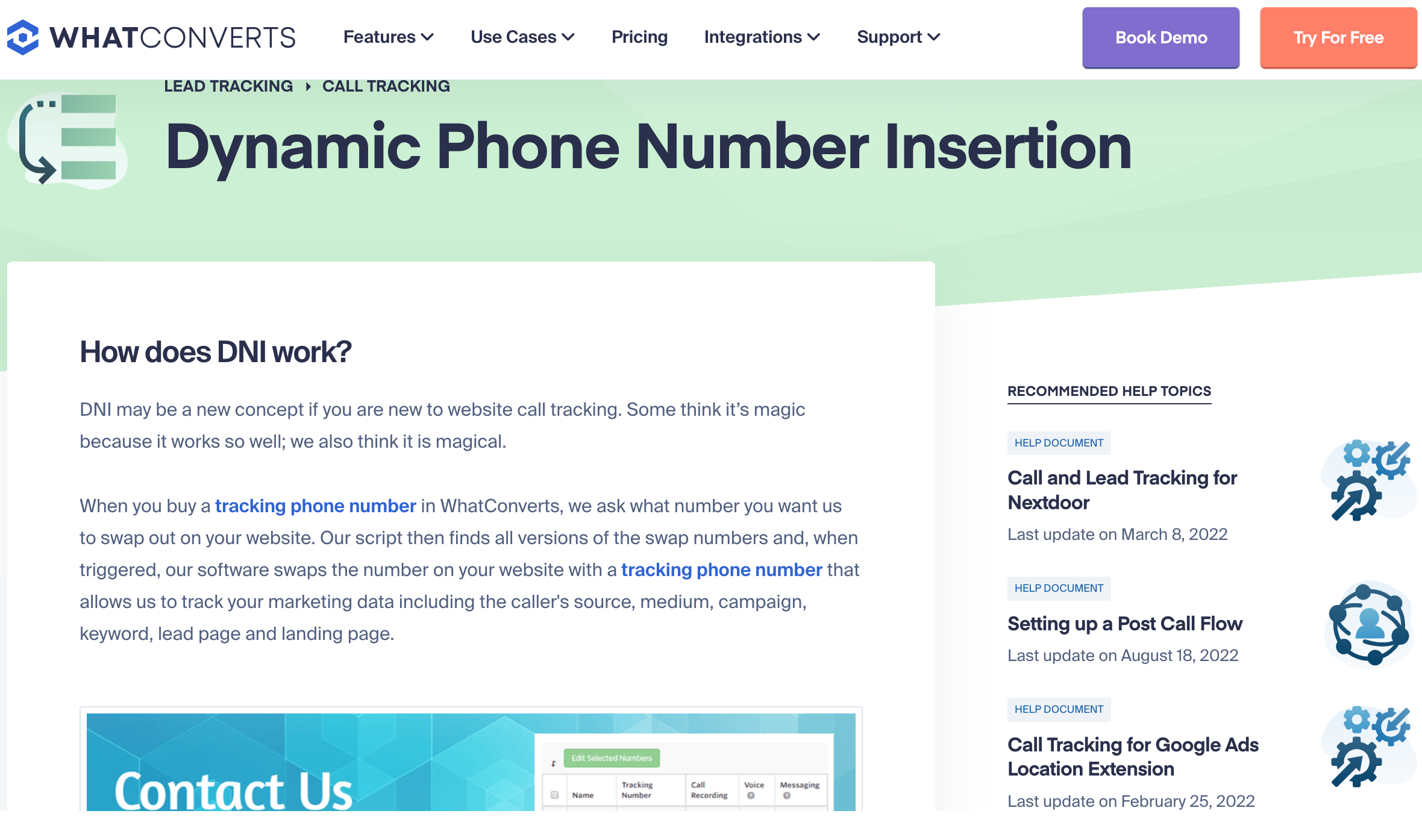1422x840 pixels.
Task: Expand the Use Cases dropdown menu
Action: click(x=521, y=38)
